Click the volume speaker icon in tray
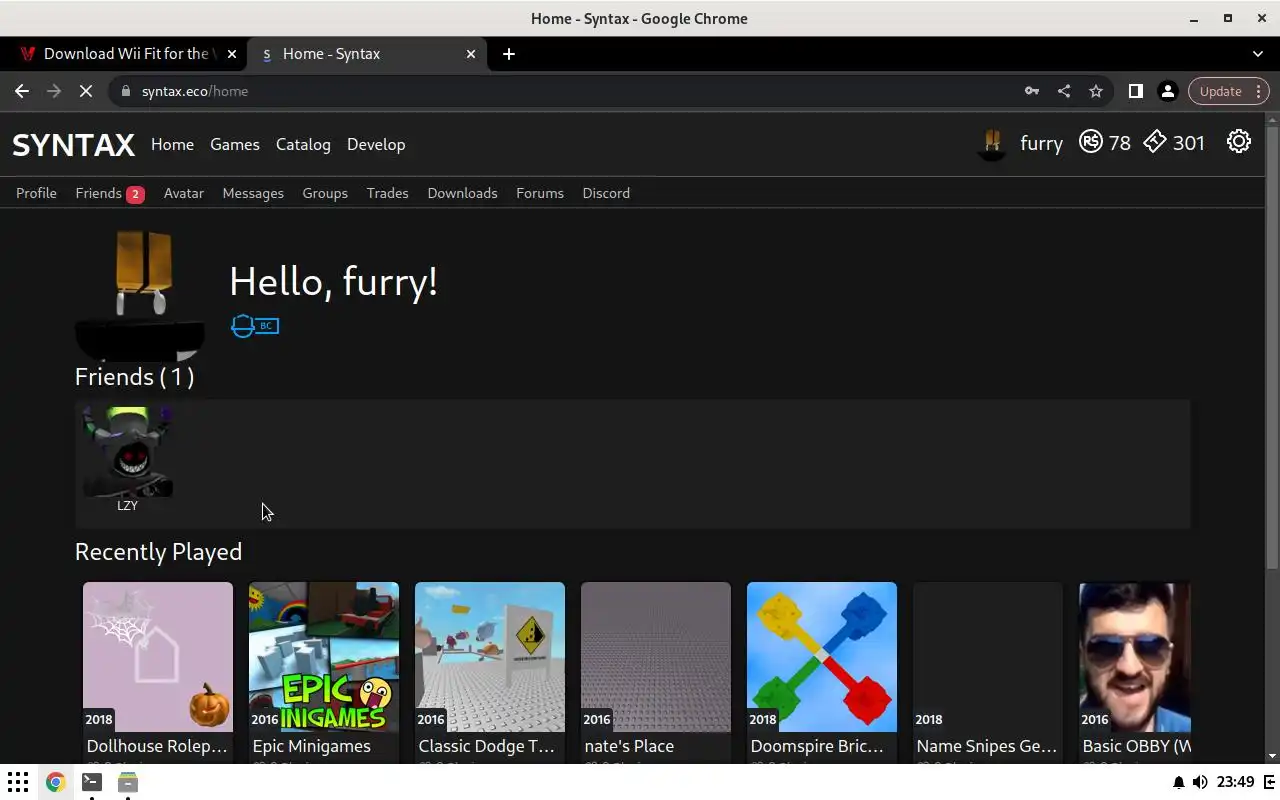This screenshot has height=800, width=1280. tap(1200, 782)
